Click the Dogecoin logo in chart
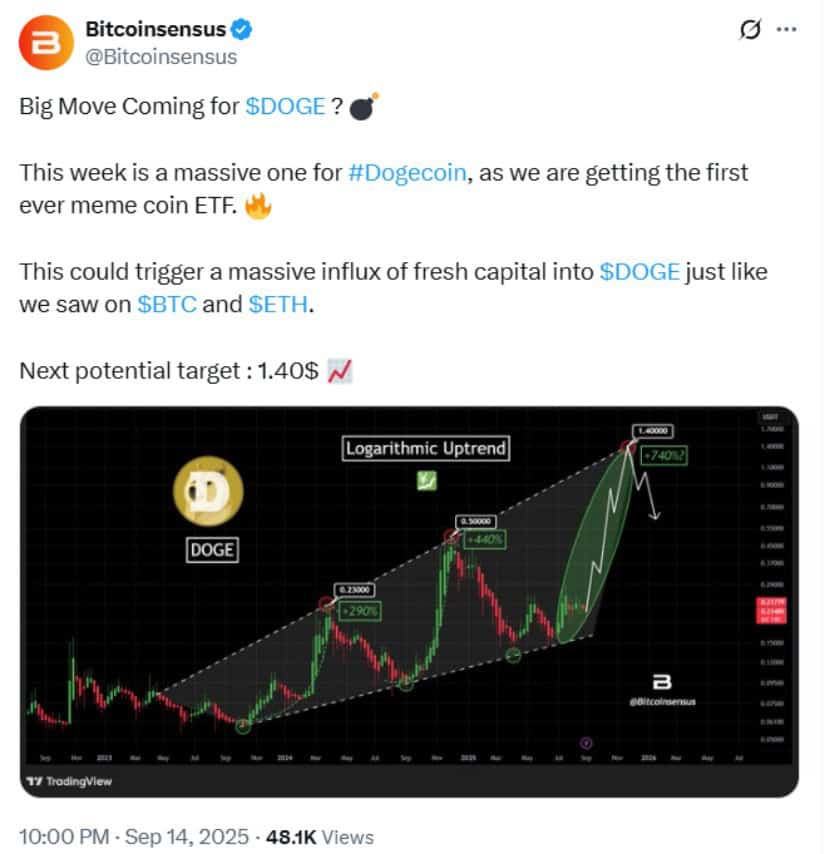This screenshot has height=854, width=825. pyautogui.click(x=208, y=491)
